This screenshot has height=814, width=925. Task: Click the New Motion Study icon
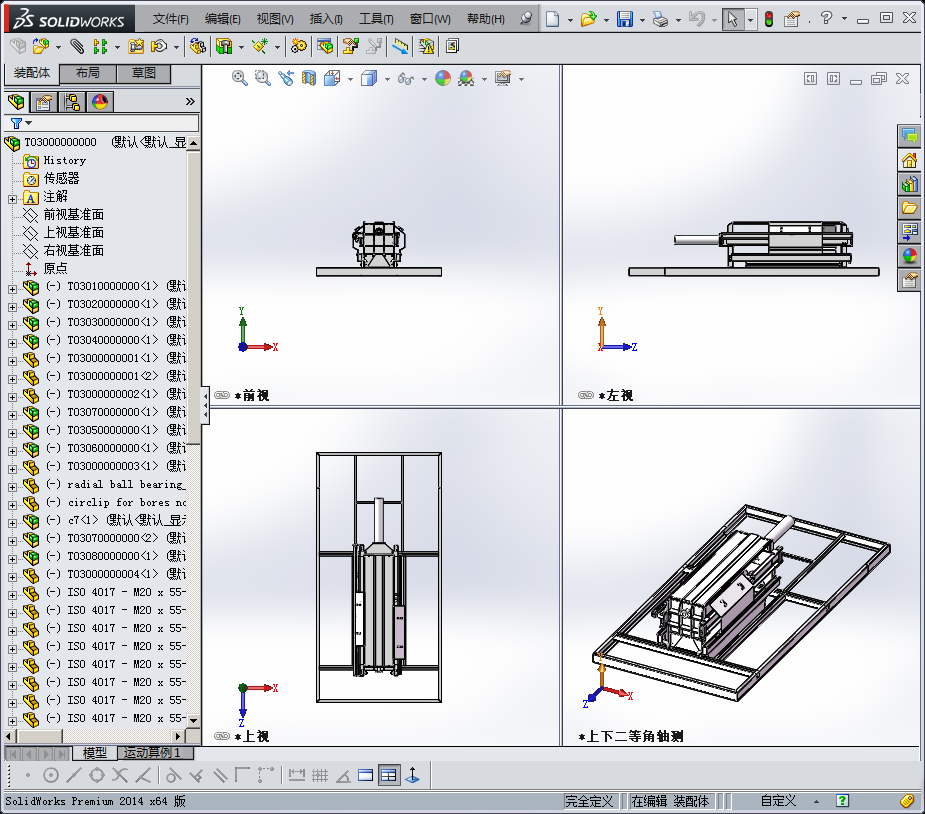(x=299, y=46)
